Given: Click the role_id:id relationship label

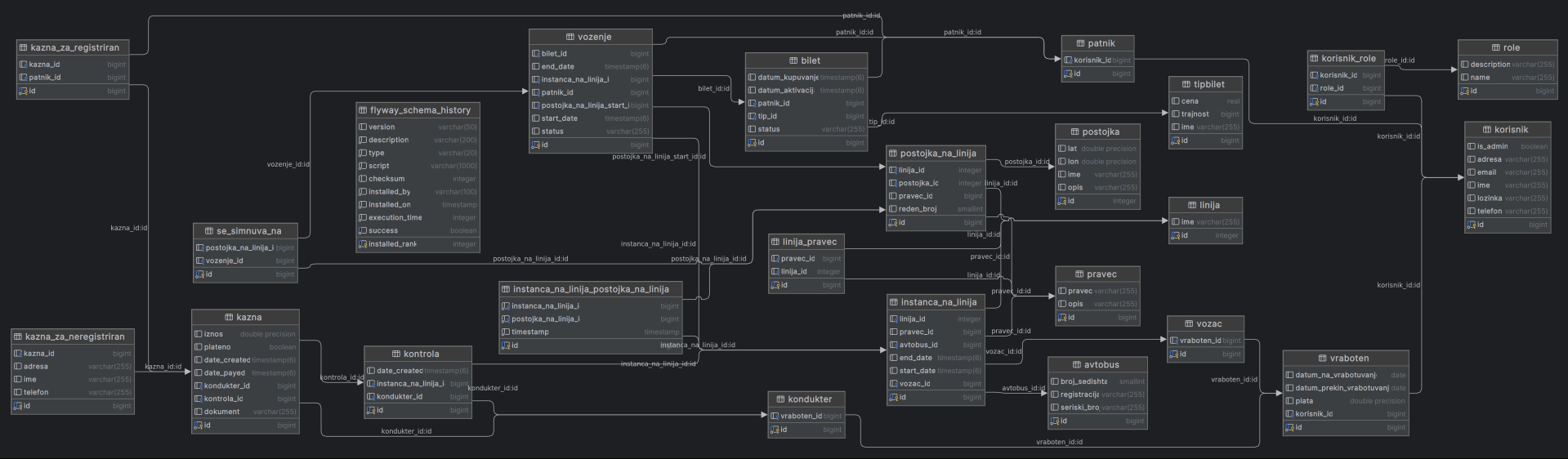Looking at the screenshot, I should 1399,60.
